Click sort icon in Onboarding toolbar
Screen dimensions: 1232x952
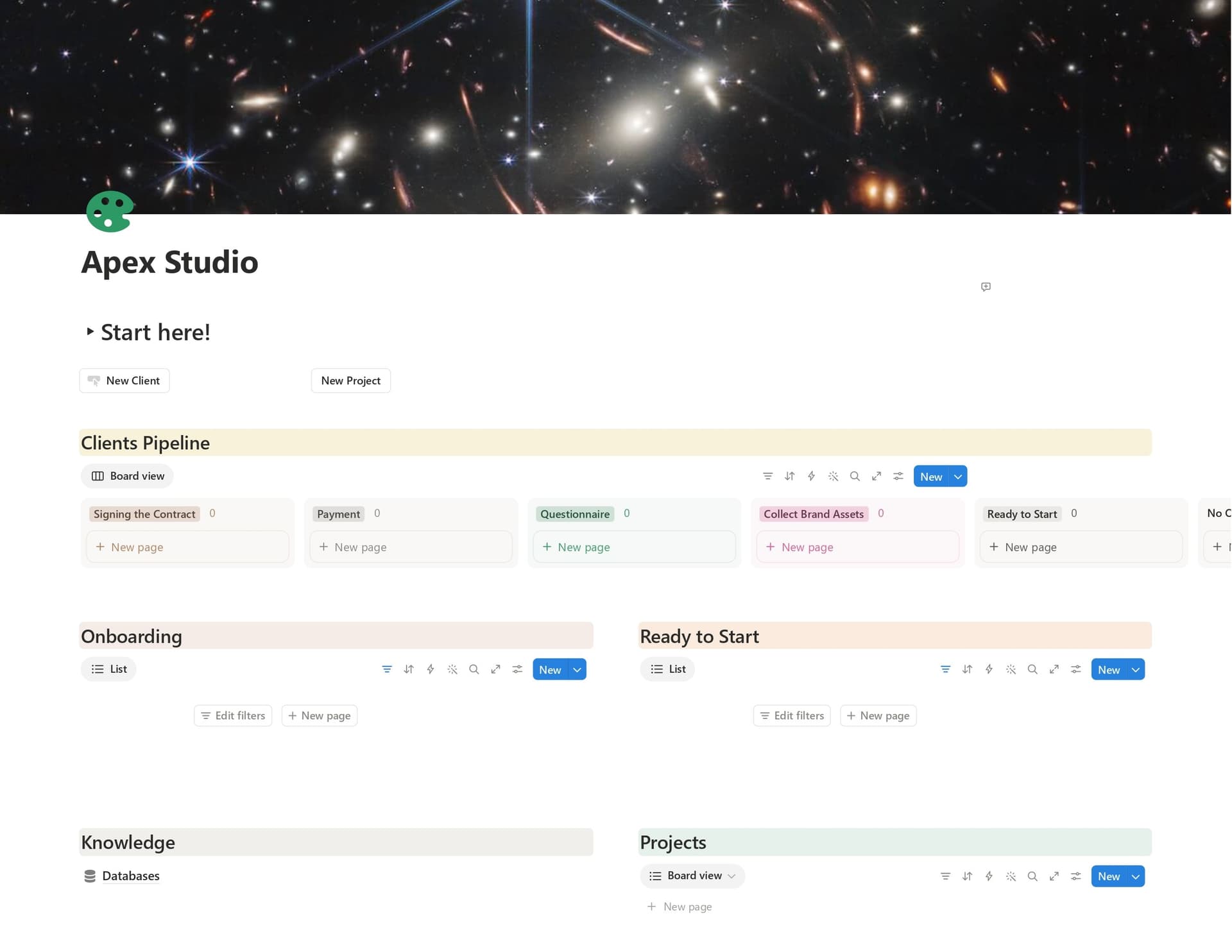(409, 669)
